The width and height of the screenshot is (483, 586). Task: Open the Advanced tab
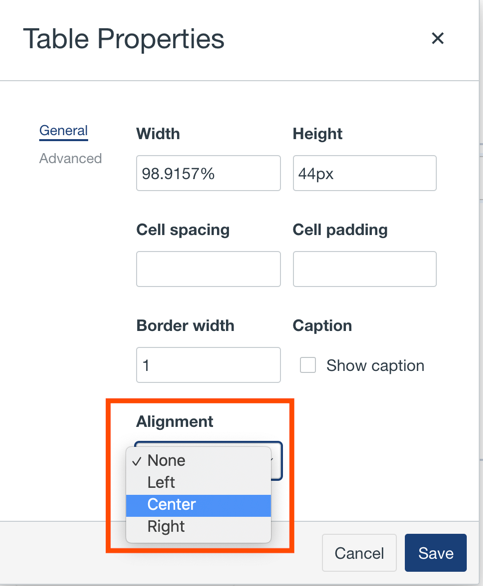coord(70,158)
